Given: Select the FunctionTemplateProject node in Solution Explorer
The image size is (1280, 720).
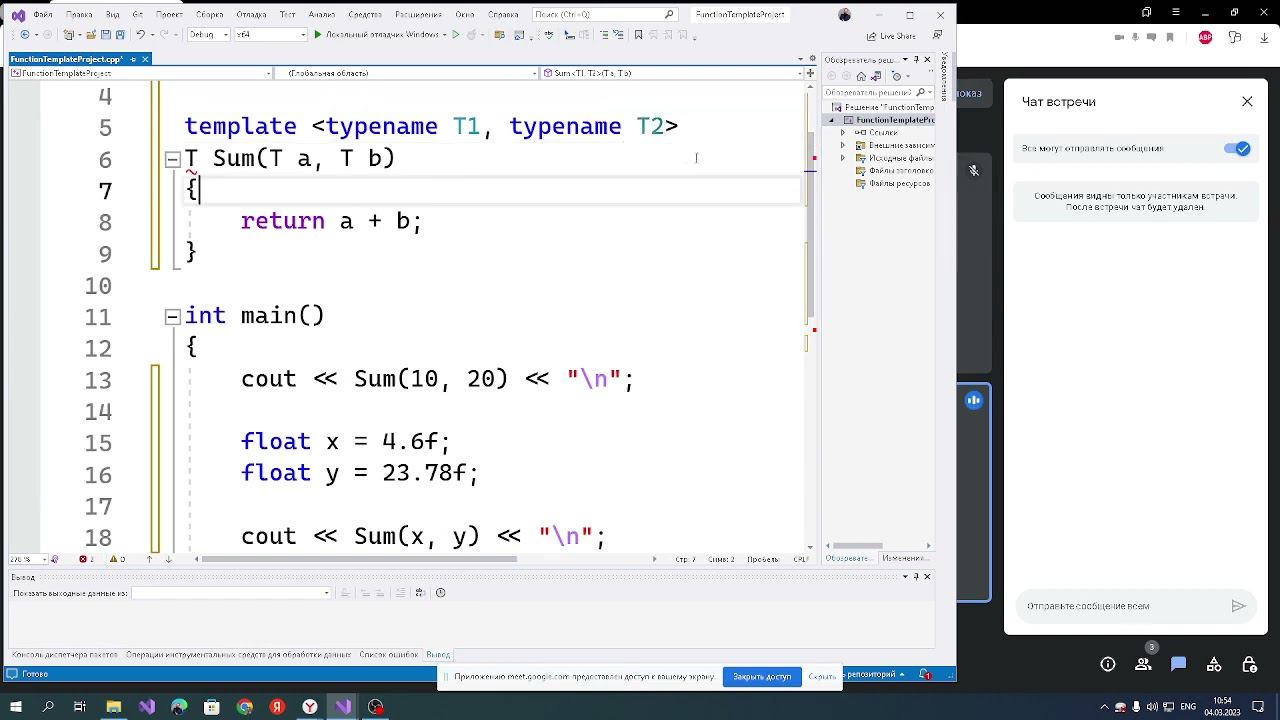Looking at the screenshot, I should 894,120.
